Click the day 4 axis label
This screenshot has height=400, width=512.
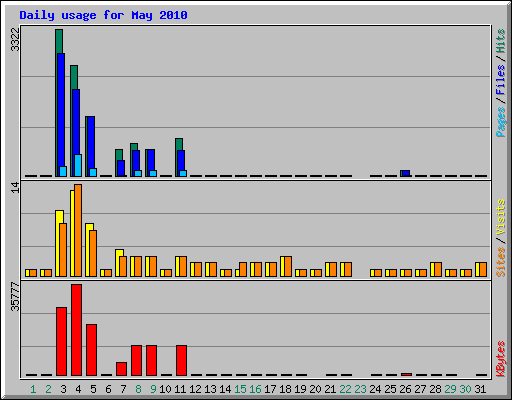pyautogui.click(x=78, y=389)
